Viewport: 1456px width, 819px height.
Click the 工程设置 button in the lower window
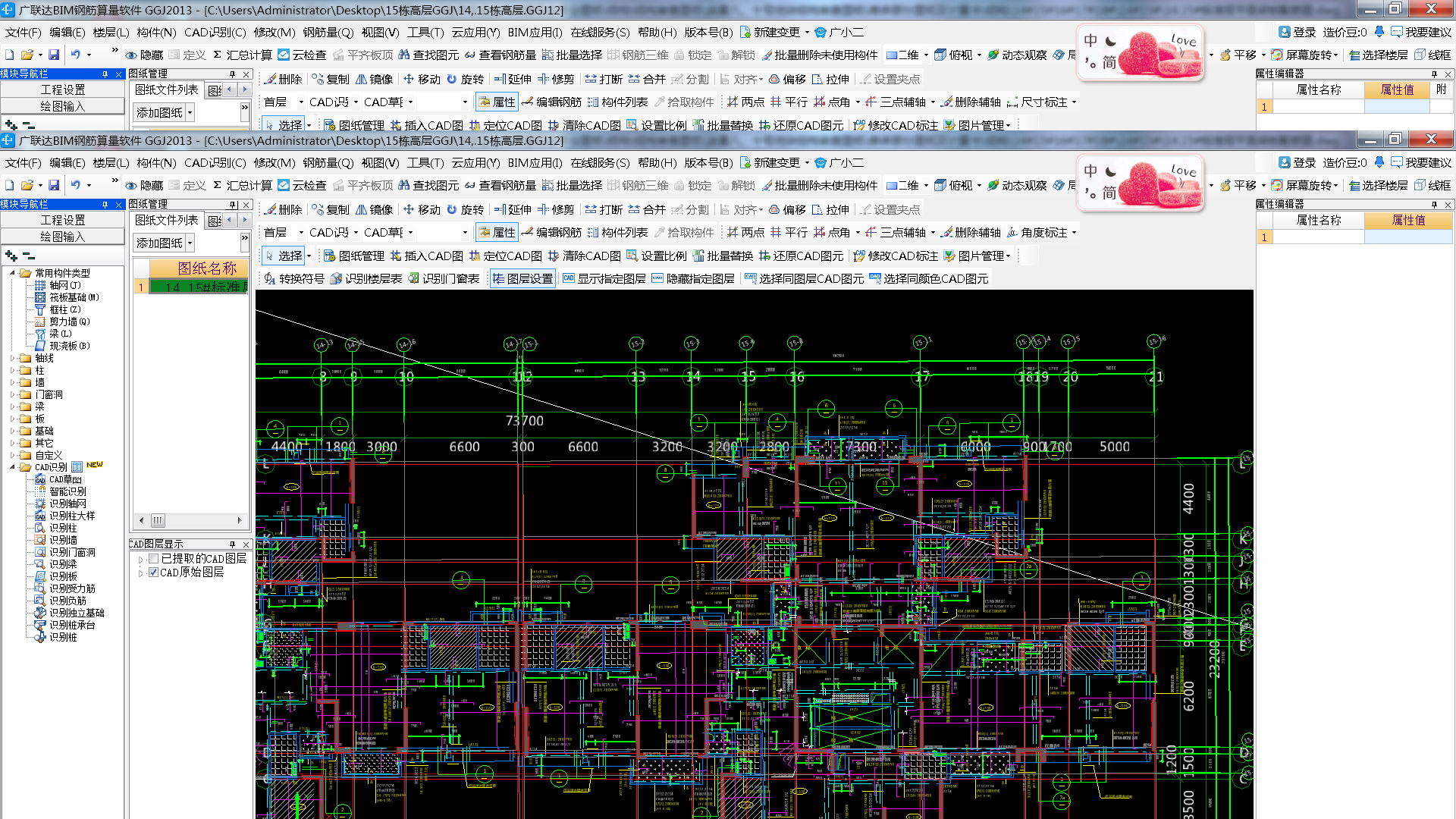(x=62, y=220)
